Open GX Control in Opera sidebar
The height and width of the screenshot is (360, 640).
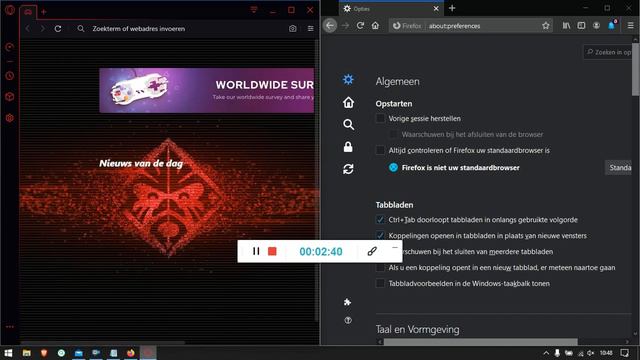point(10,47)
